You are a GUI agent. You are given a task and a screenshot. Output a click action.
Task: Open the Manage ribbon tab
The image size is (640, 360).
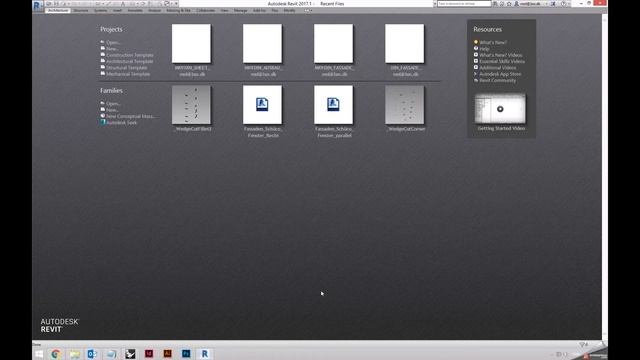point(240,11)
